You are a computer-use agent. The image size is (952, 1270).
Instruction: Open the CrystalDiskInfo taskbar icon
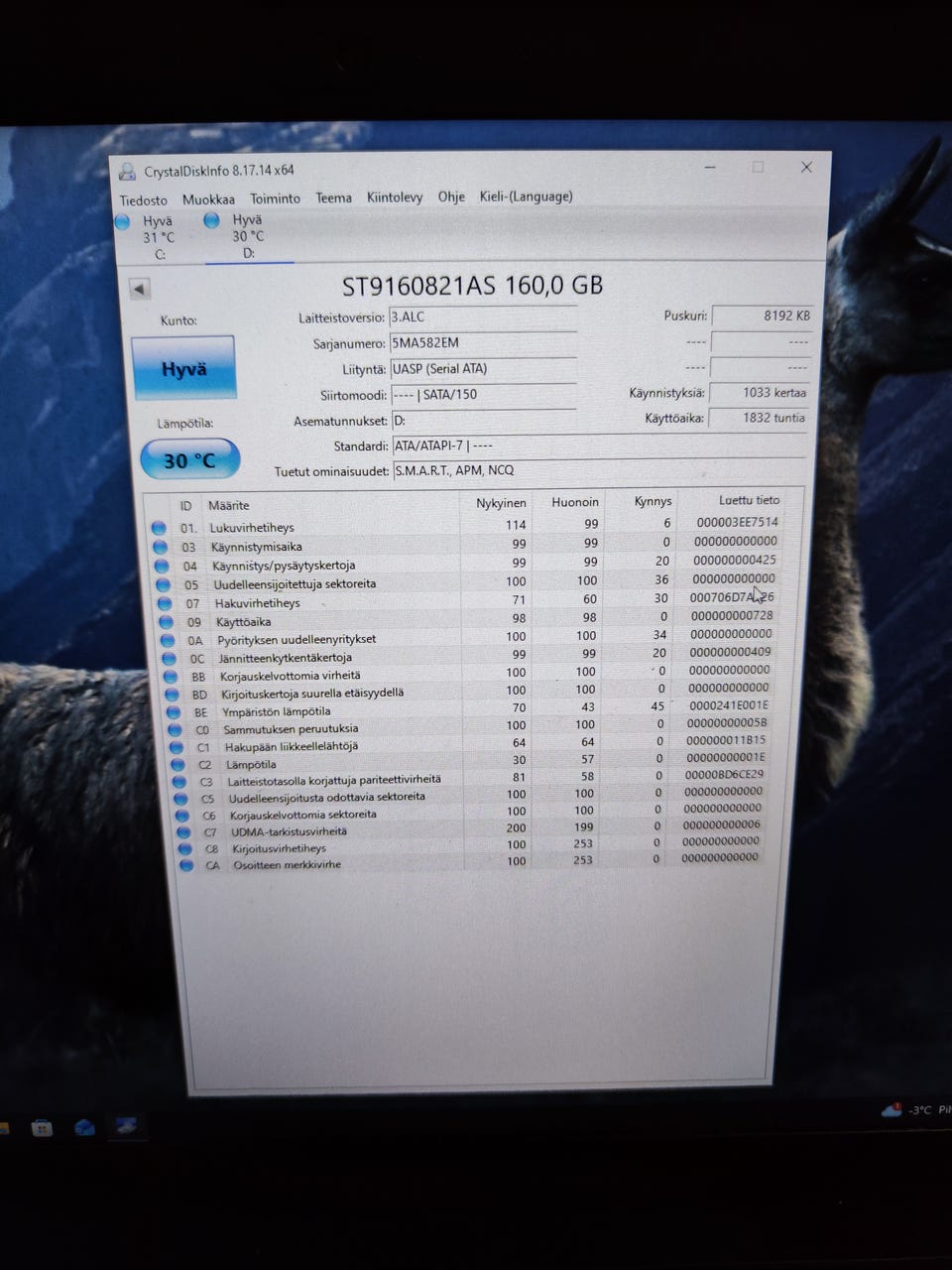click(126, 1126)
